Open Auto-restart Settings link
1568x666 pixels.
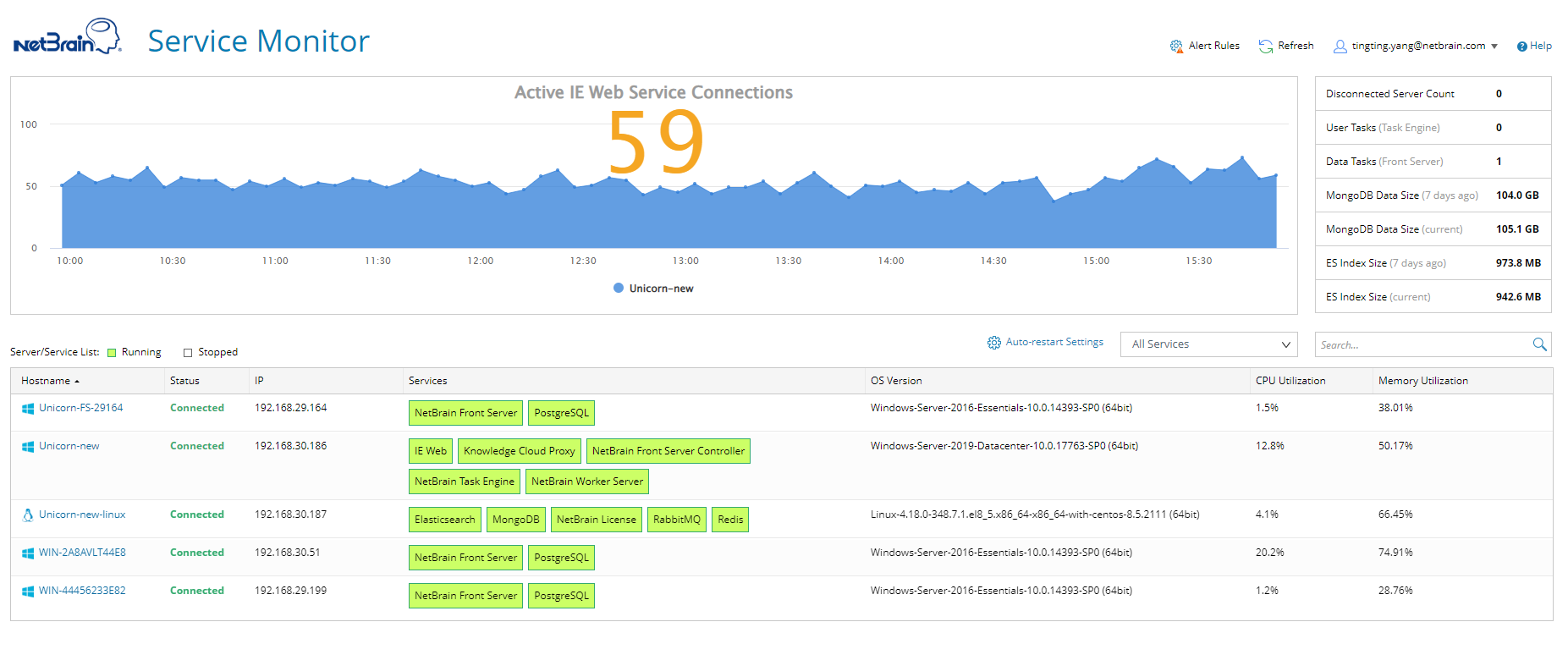[x=1054, y=342]
